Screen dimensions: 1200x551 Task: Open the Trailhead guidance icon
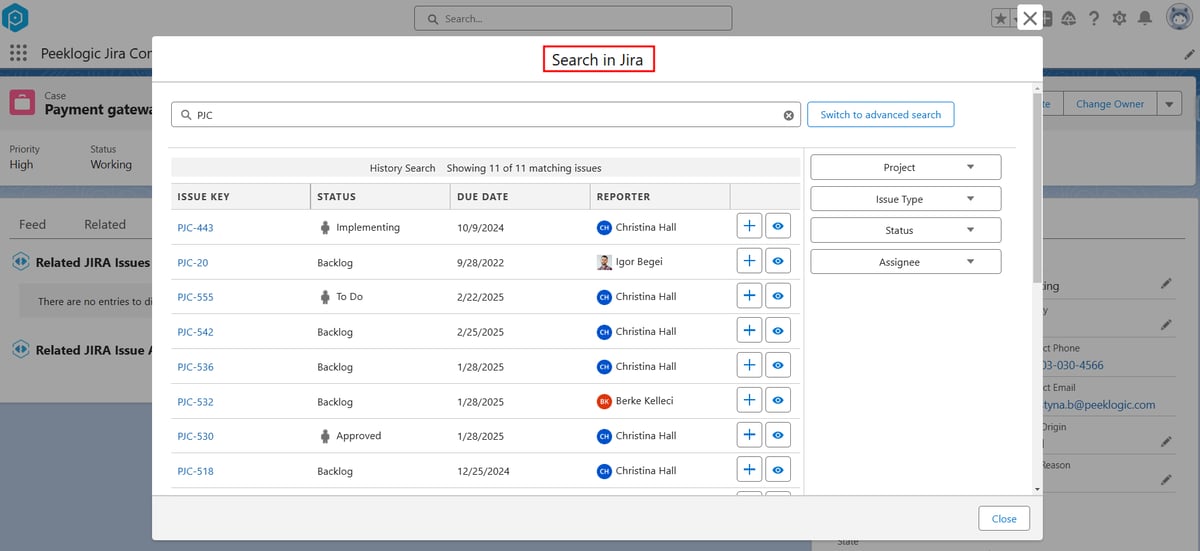1069,18
